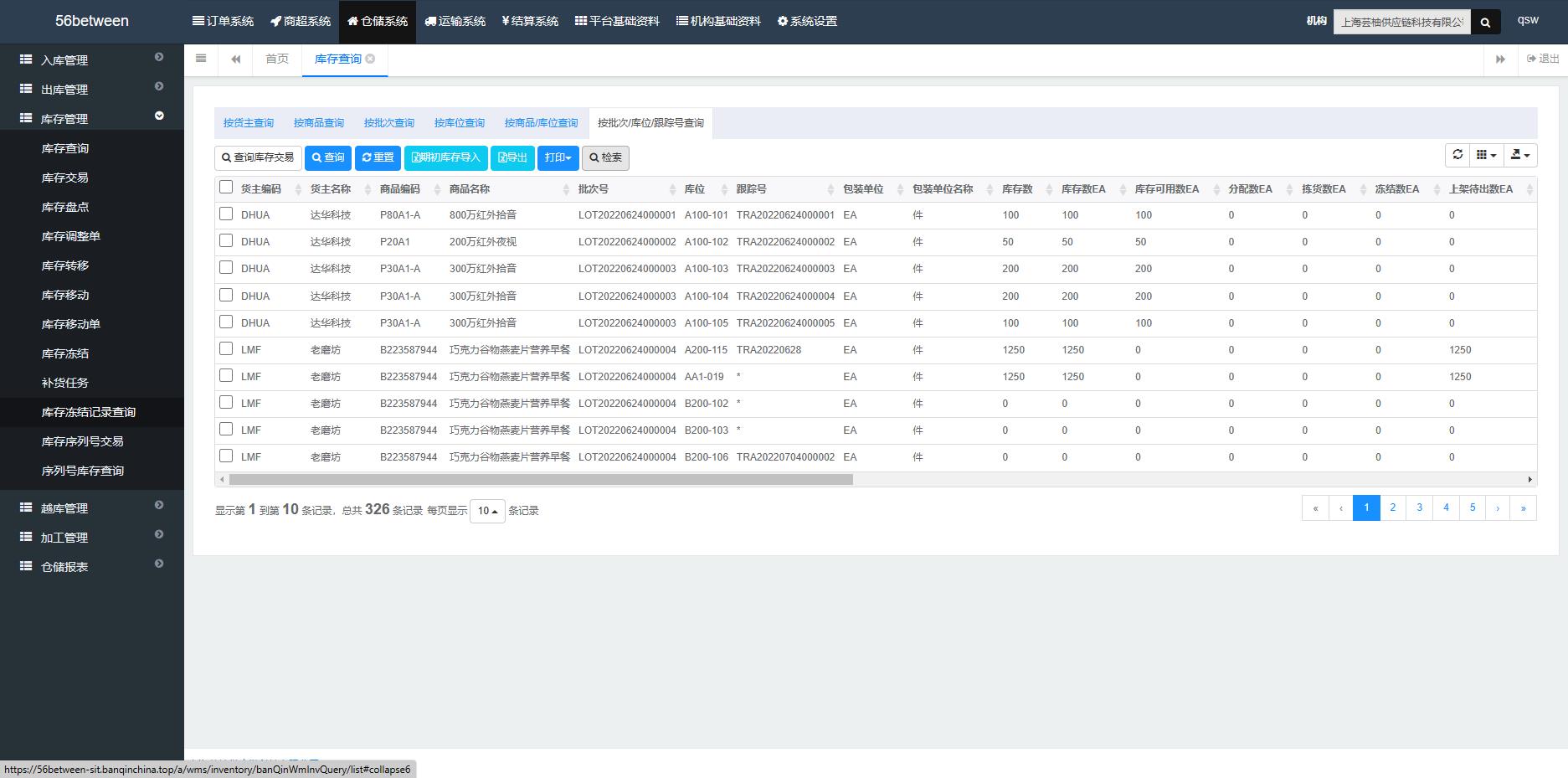This screenshot has height=778, width=1568.
Task: Check the row with 库位 B200-106
Action: pos(226,456)
